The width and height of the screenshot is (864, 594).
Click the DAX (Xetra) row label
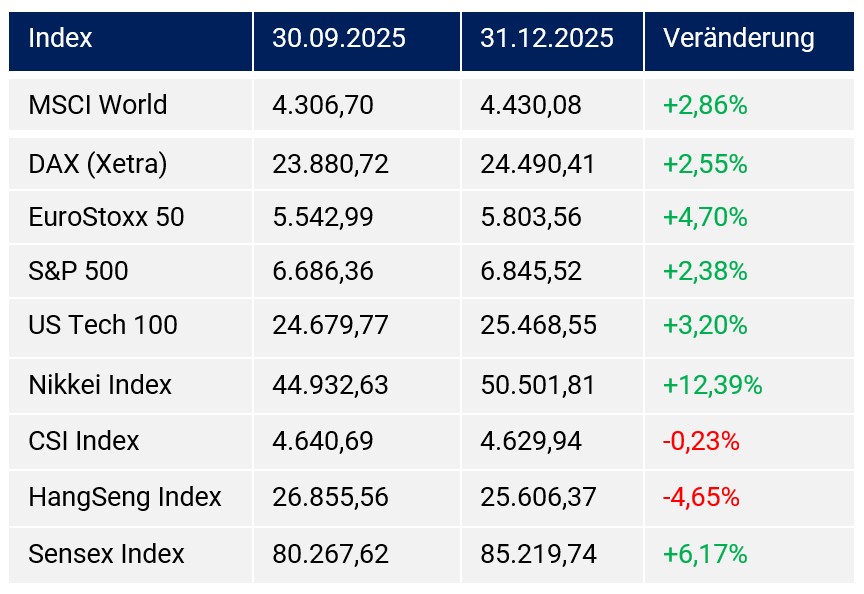pos(98,164)
